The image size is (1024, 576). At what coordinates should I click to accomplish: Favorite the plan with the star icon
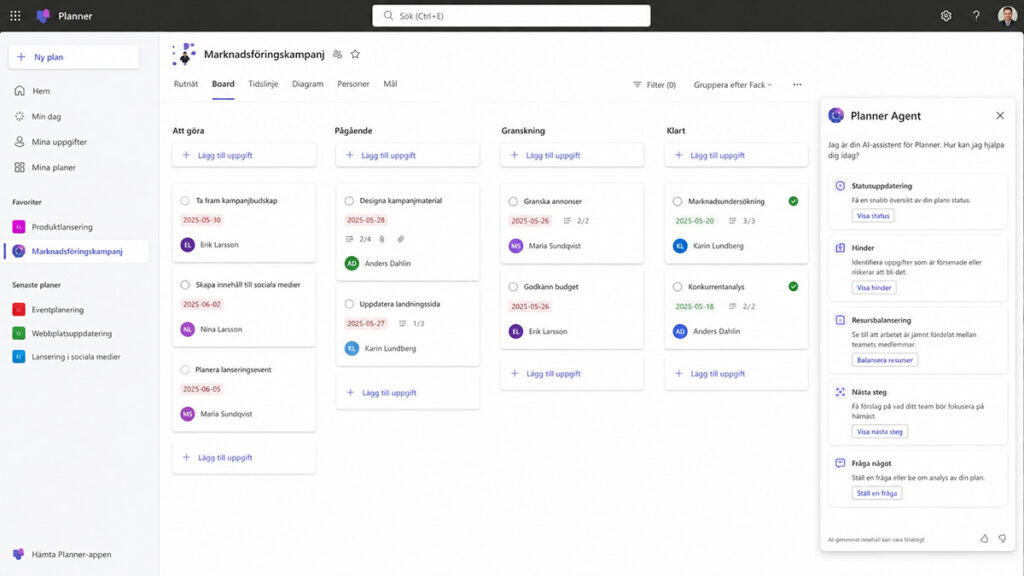(355, 54)
